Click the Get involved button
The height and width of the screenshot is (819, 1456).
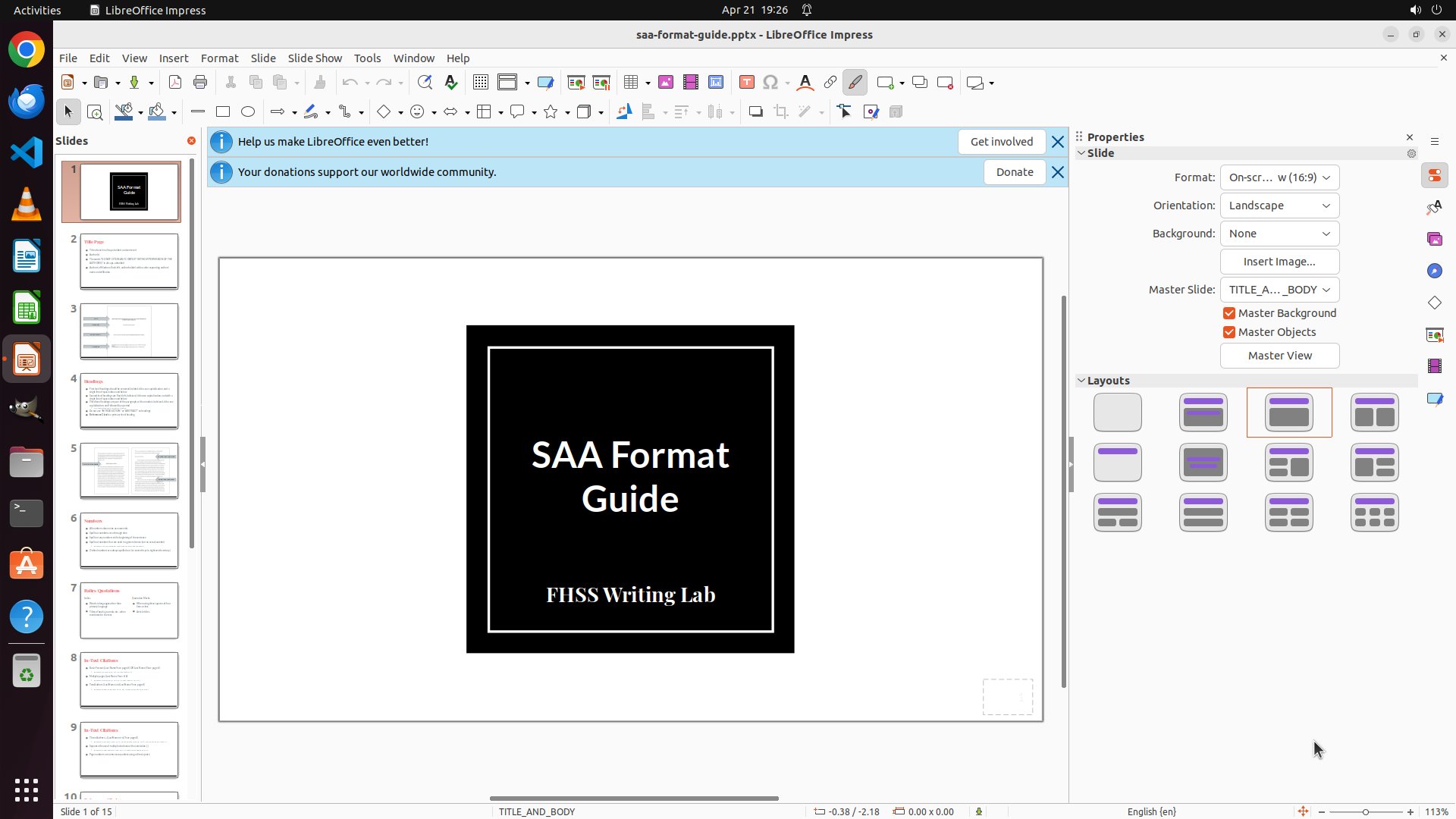pos(1001,142)
